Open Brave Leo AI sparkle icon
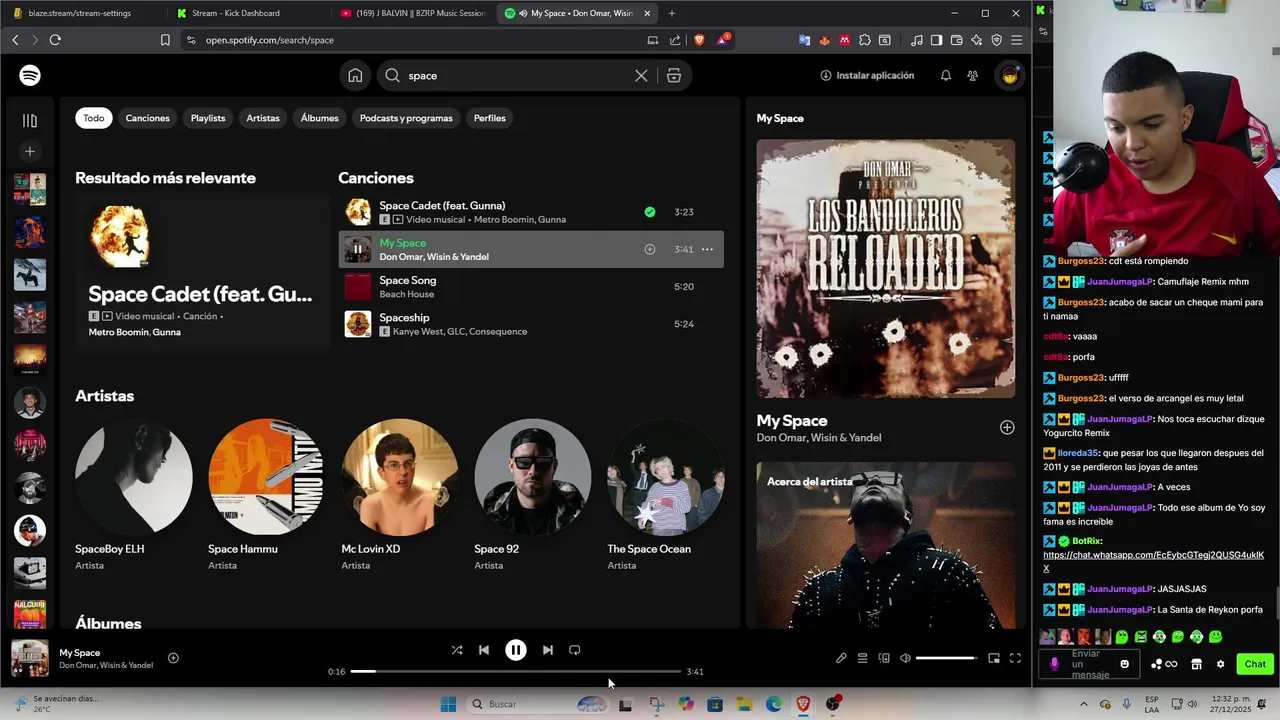Viewport: 1280px width, 720px height. [x=977, y=40]
